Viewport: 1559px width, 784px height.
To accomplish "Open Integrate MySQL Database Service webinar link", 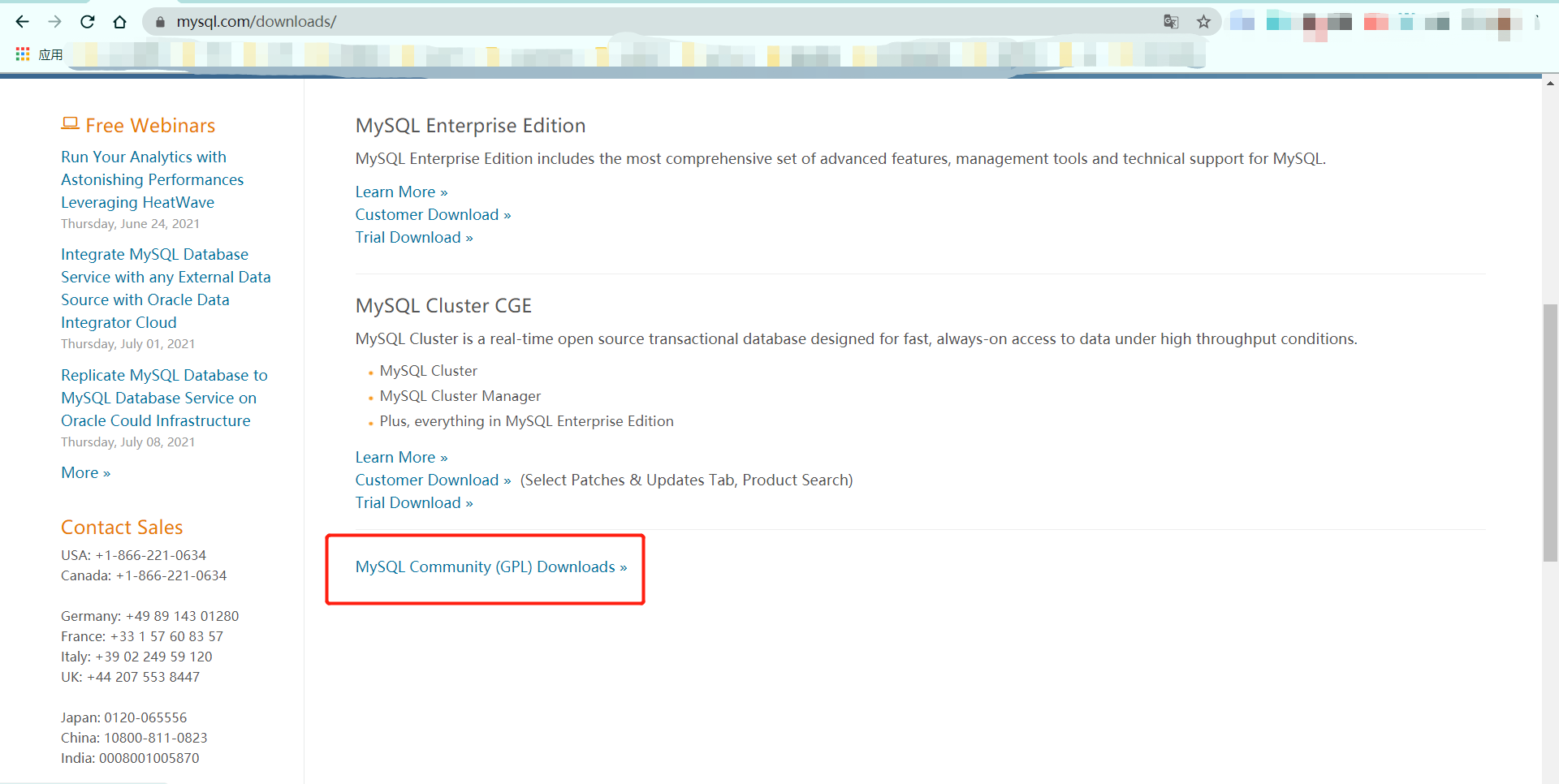I will coord(166,288).
